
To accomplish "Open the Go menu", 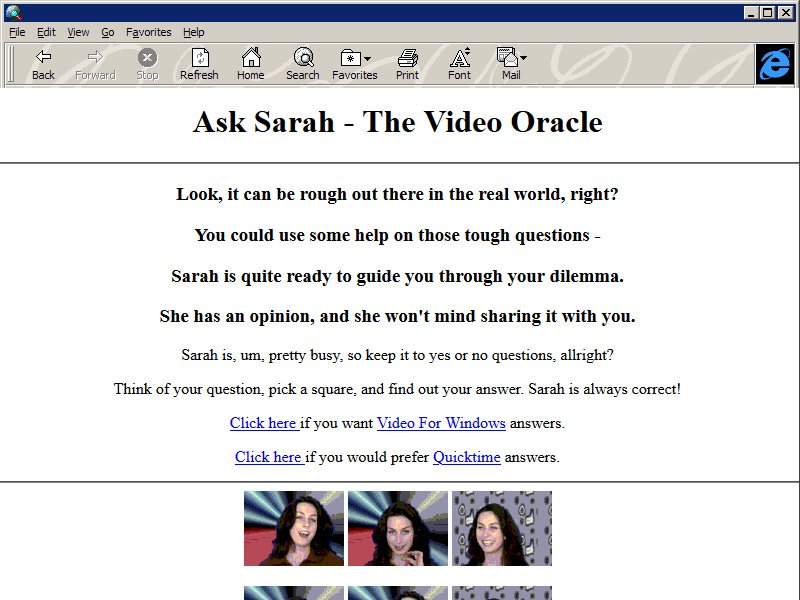I will 108,32.
